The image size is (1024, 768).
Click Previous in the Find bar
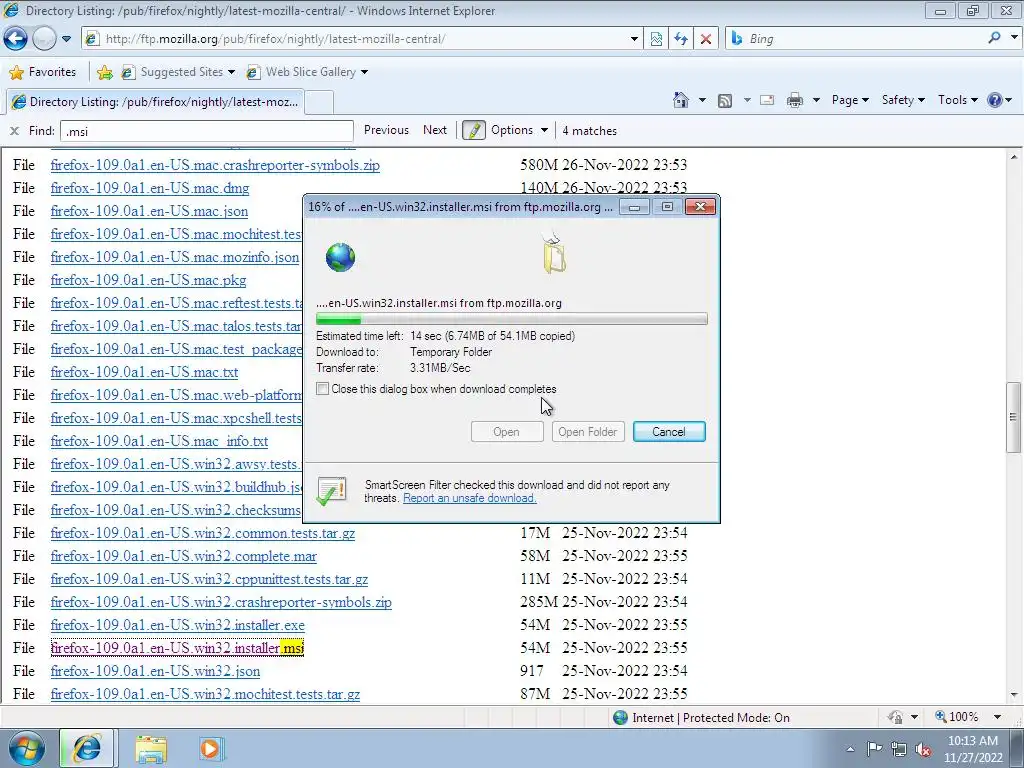click(386, 130)
